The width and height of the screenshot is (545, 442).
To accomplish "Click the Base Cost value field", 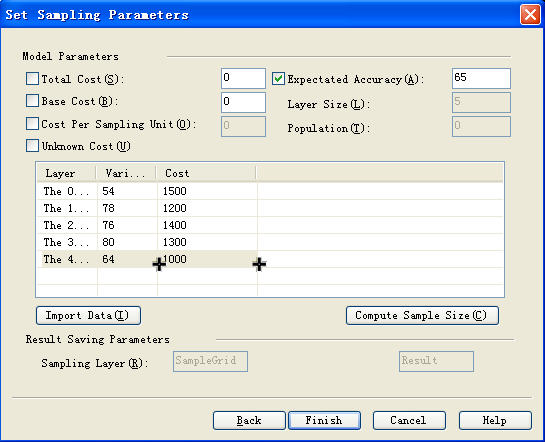I will (243, 102).
